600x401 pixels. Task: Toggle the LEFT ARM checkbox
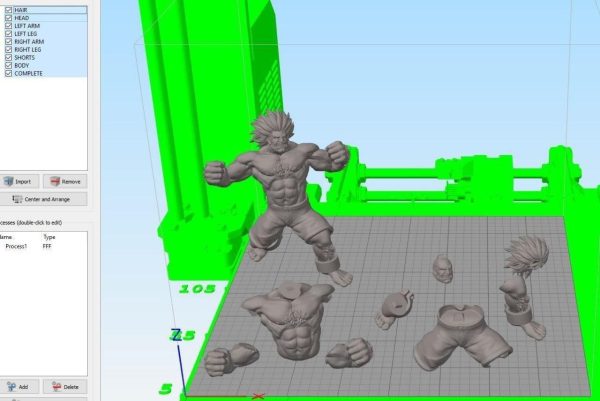click(x=8, y=26)
